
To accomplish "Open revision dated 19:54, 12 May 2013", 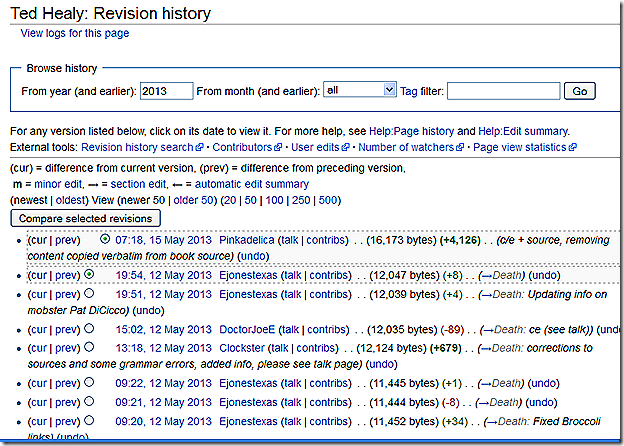I will point(164,275).
